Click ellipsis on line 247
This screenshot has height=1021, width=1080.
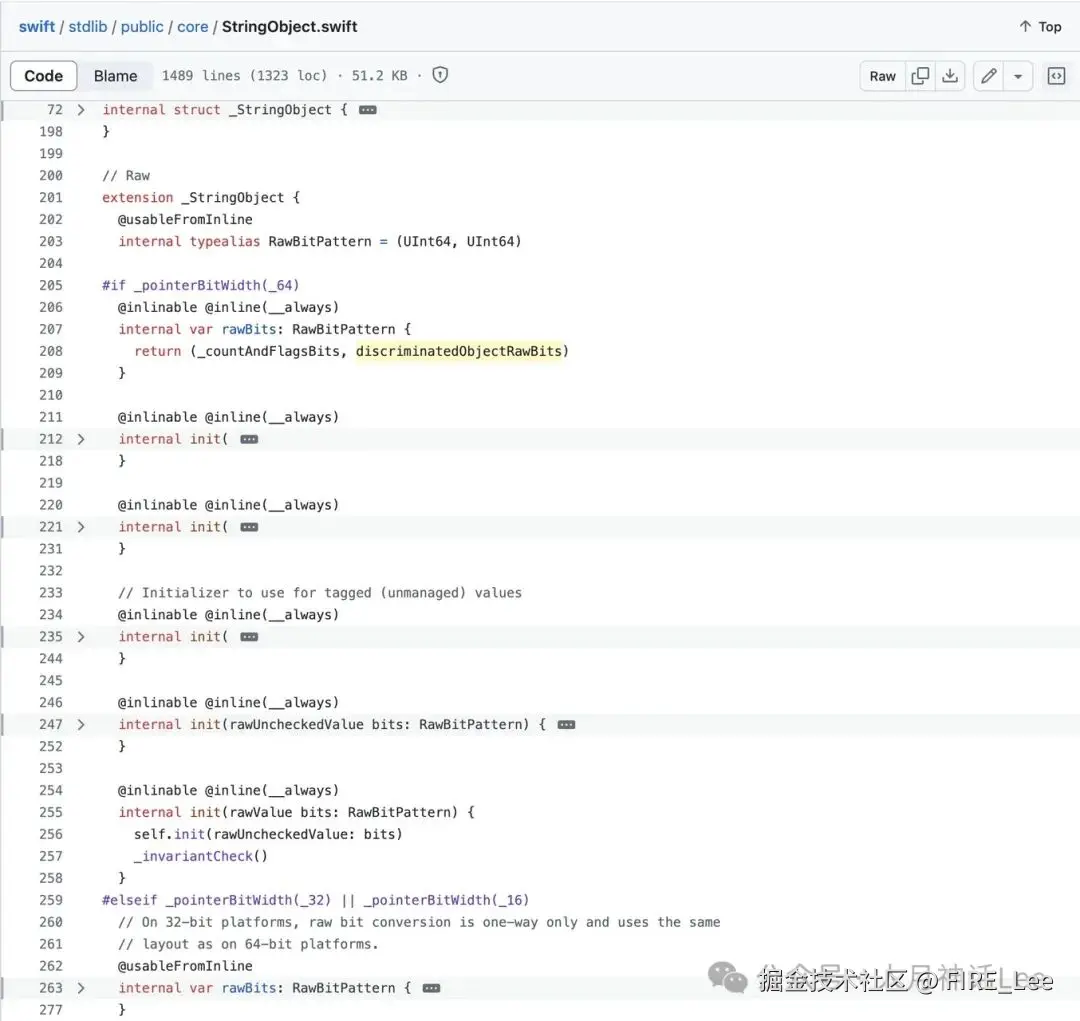click(566, 725)
